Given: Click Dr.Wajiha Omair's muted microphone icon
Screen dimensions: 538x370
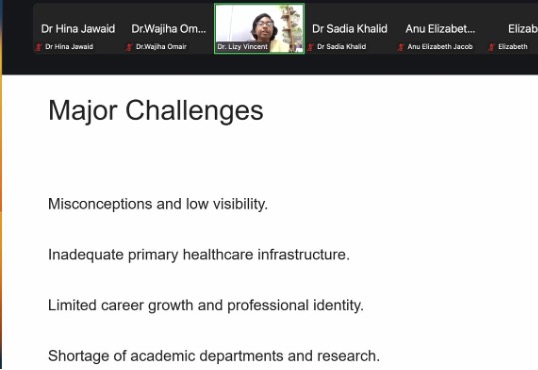Looking at the screenshot, I should click(x=129, y=47).
